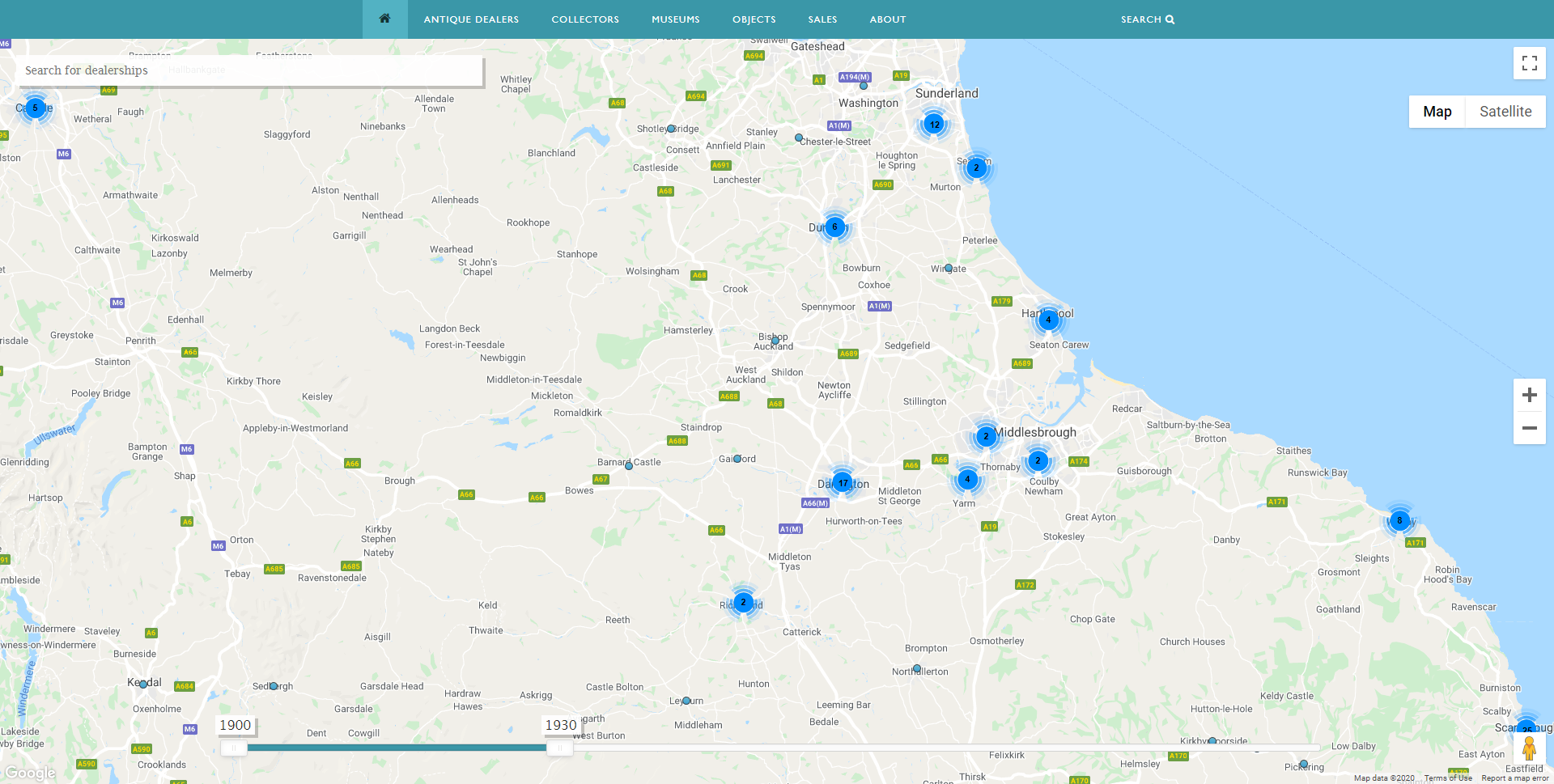1554x784 pixels.
Task: Open the Collectors menu
Action: [585, 19]
